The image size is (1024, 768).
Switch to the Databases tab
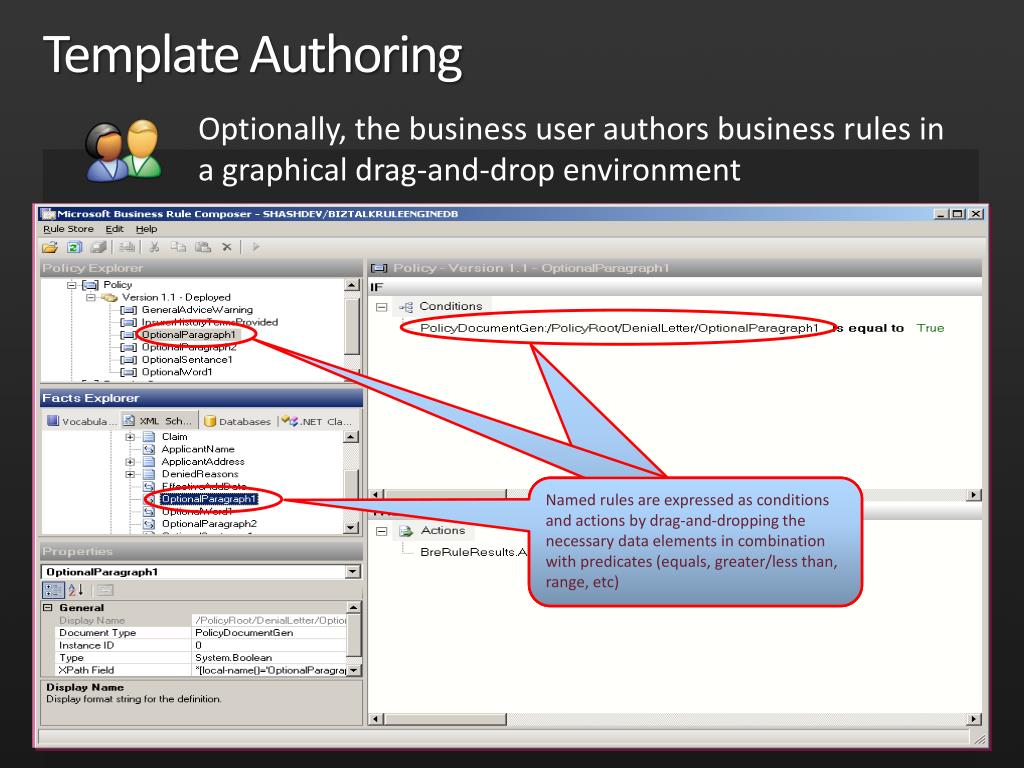237,421
